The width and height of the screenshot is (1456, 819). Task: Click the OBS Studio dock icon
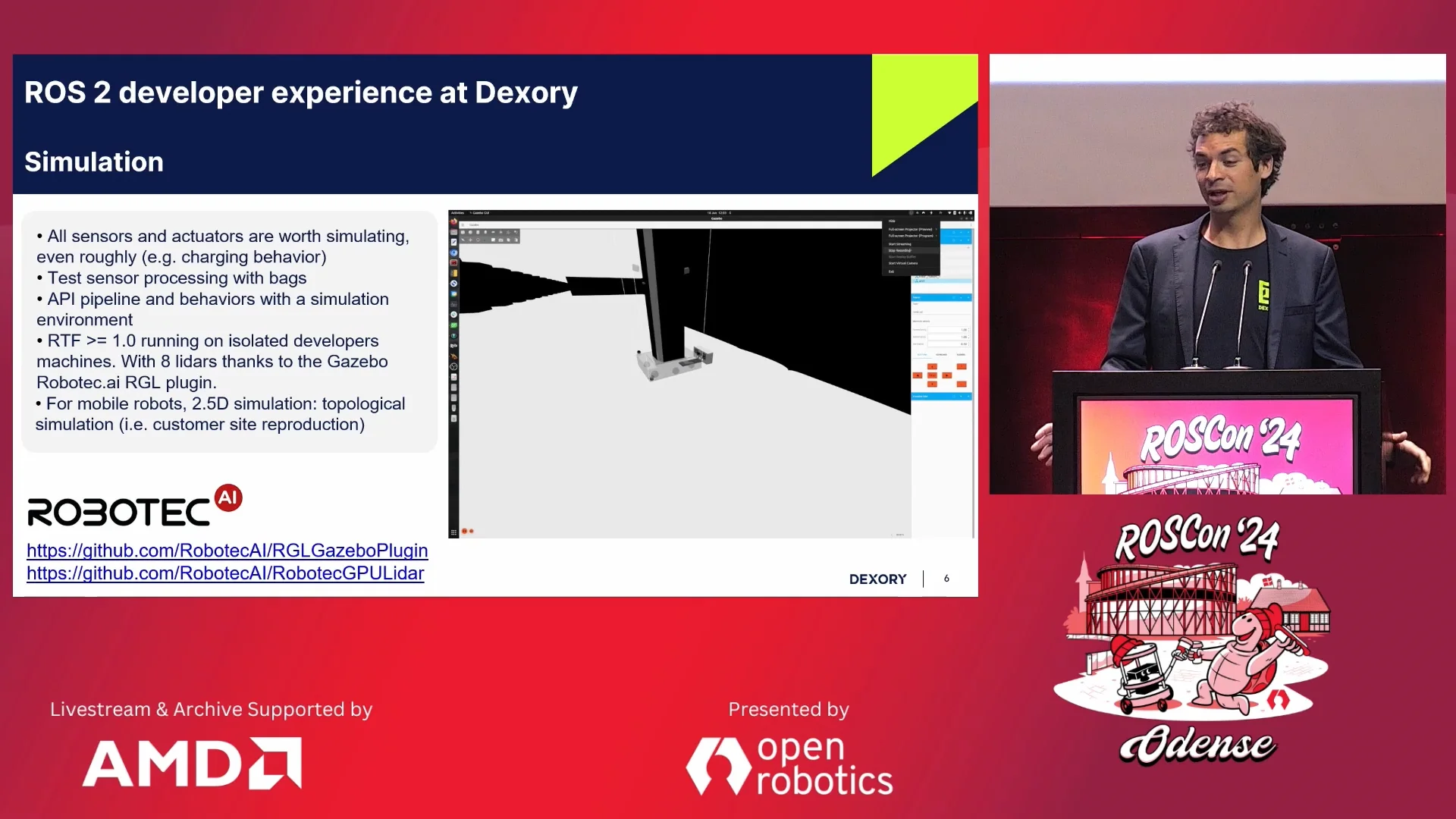453,366
